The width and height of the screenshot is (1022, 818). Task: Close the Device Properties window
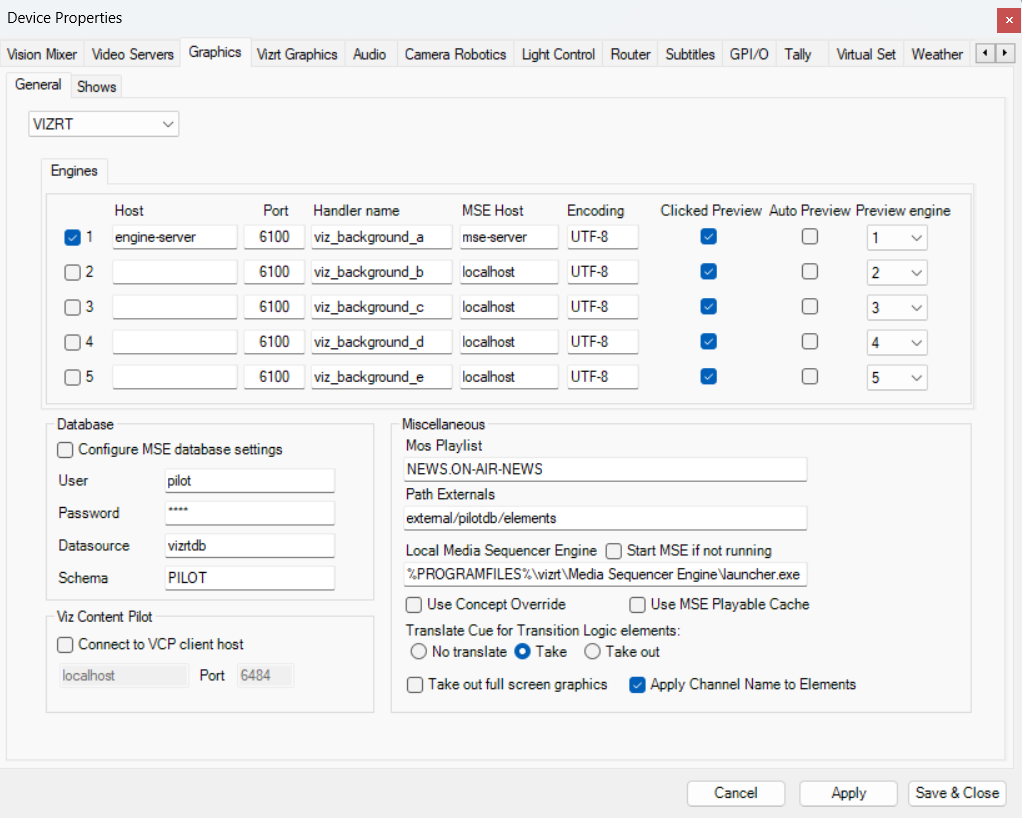tap(1008, 18)
